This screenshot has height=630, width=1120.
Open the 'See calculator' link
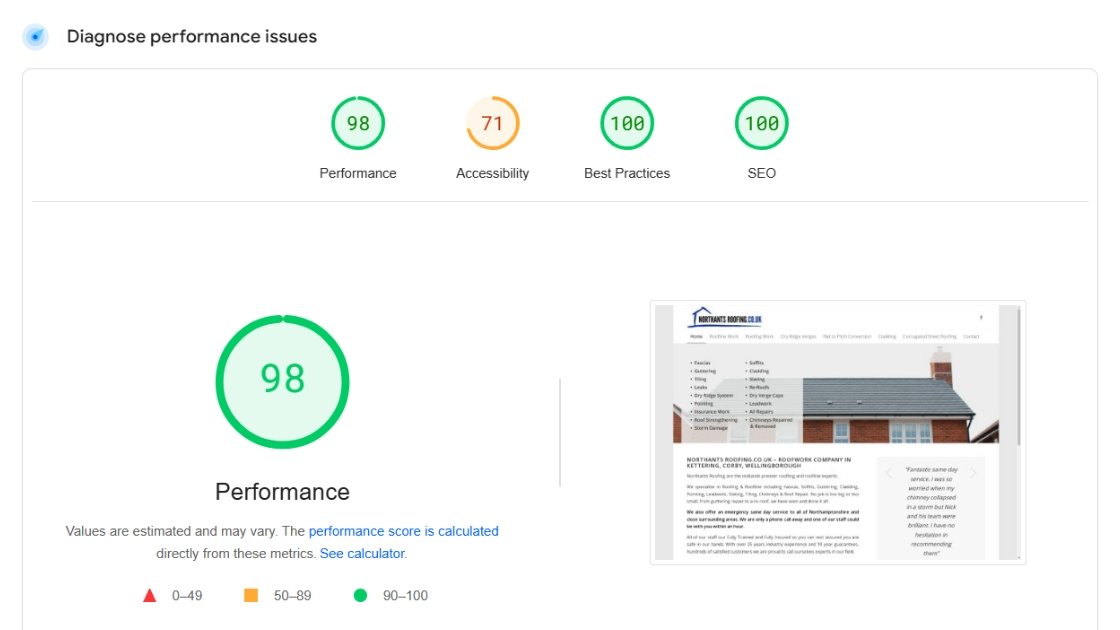[362, 554]
